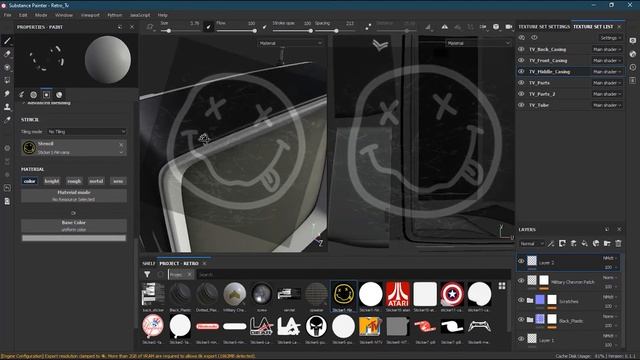Open right viewport Material mode dropdown
The image size is (640, 360).
(x=478, y=43)
